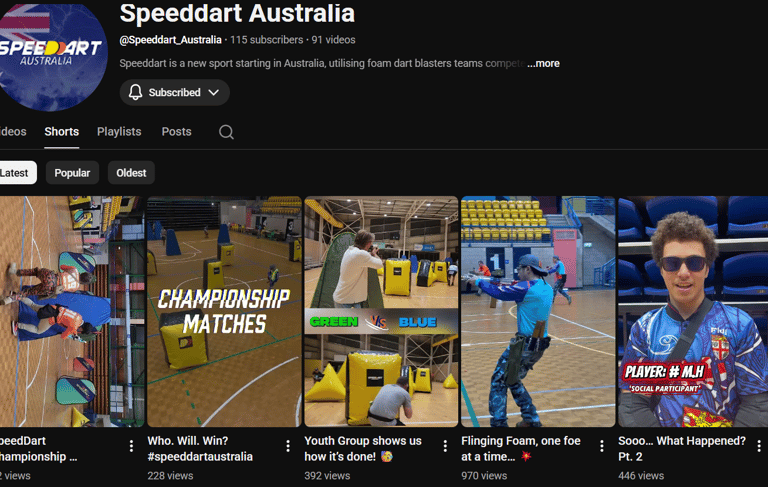768x487 pixels.
Task: Open options for Sooo... What Happened? short
Action: (759, 446)
